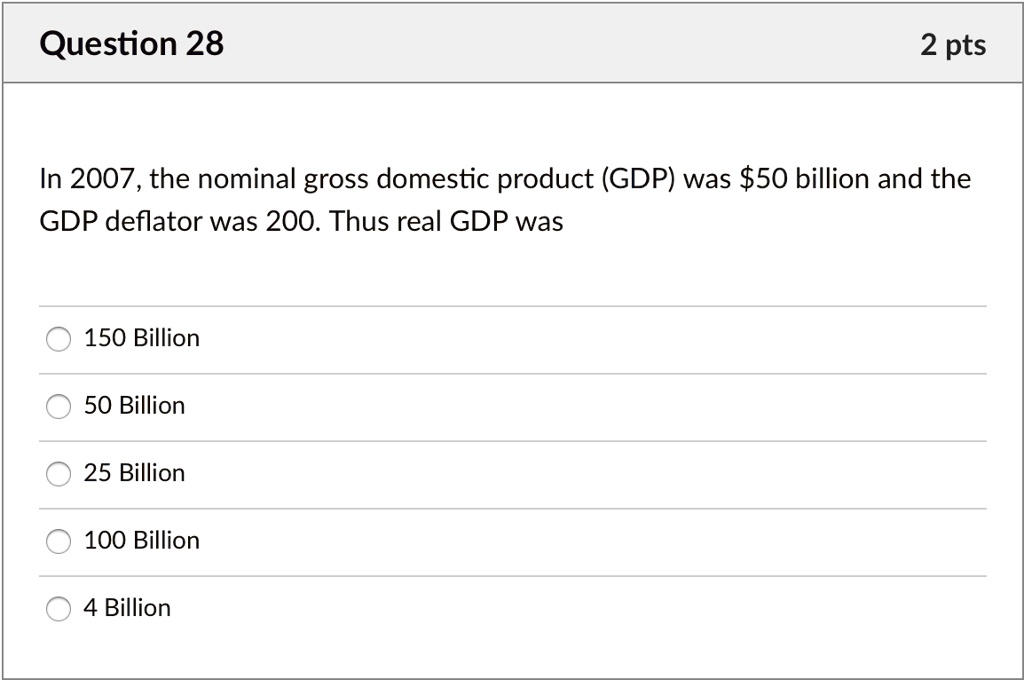Click the 150 Billion answer text
This screenshot has width=1024, height=680.
tap(142, 338)
